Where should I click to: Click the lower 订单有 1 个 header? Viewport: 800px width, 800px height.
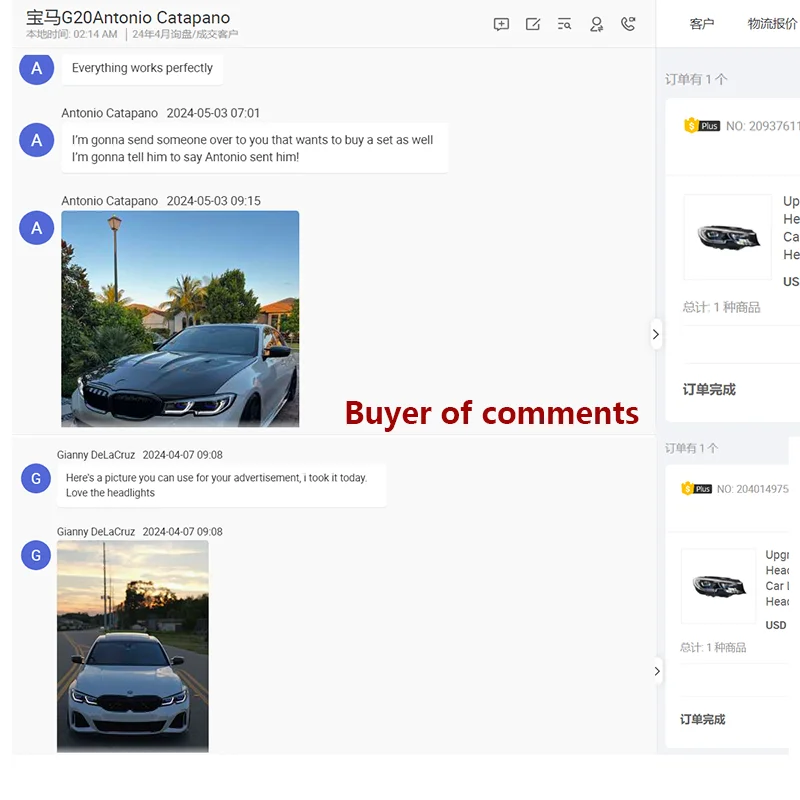pos(691,448)
